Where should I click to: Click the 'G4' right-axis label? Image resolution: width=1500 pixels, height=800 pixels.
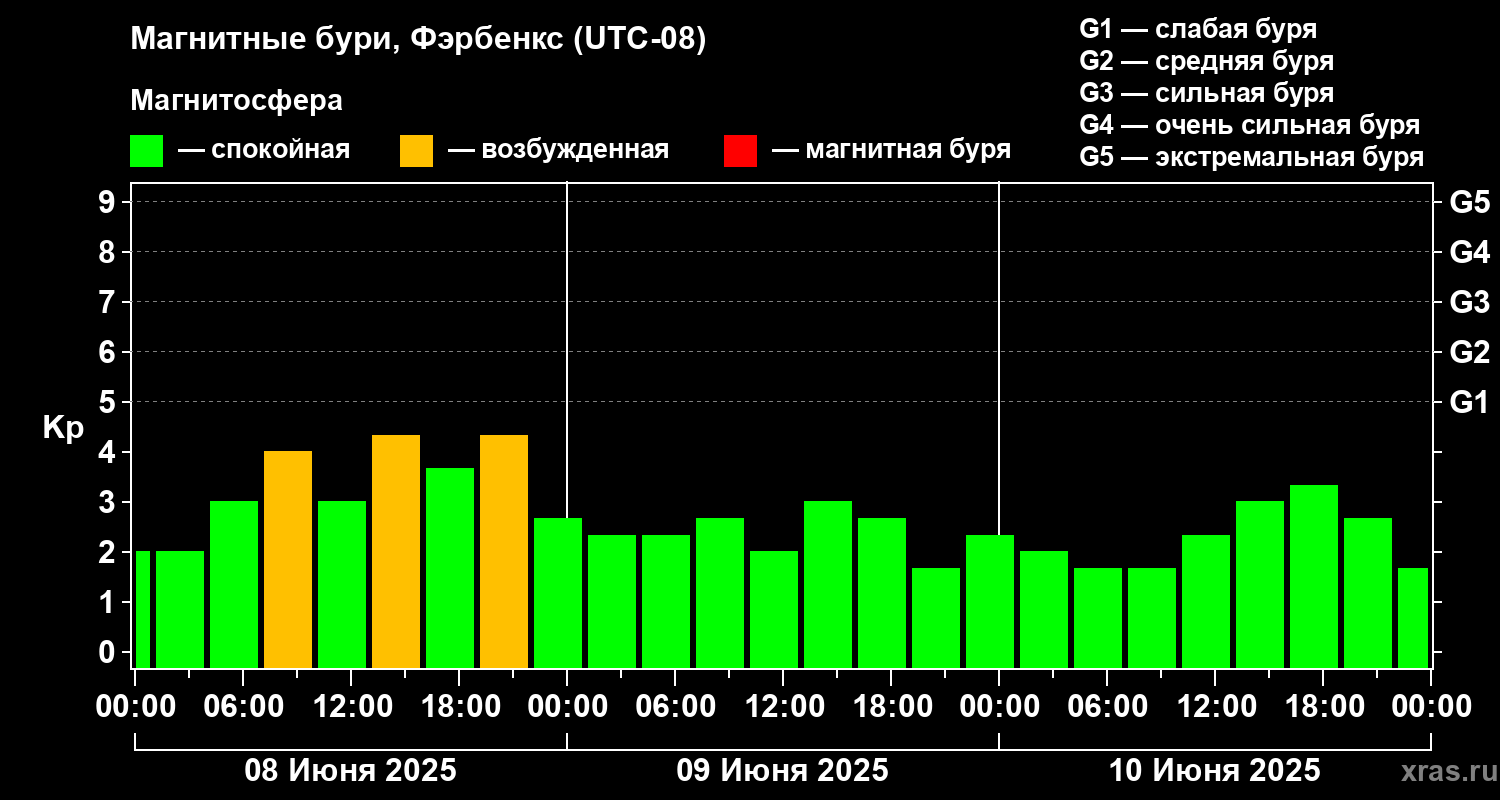point(1469,252)
